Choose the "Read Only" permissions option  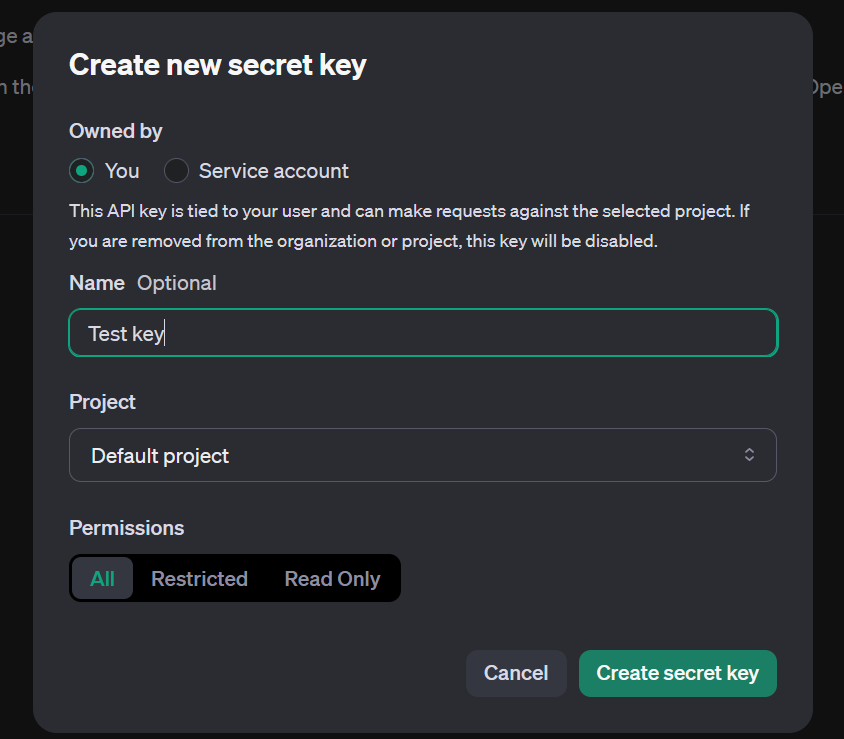coord(332,579)
